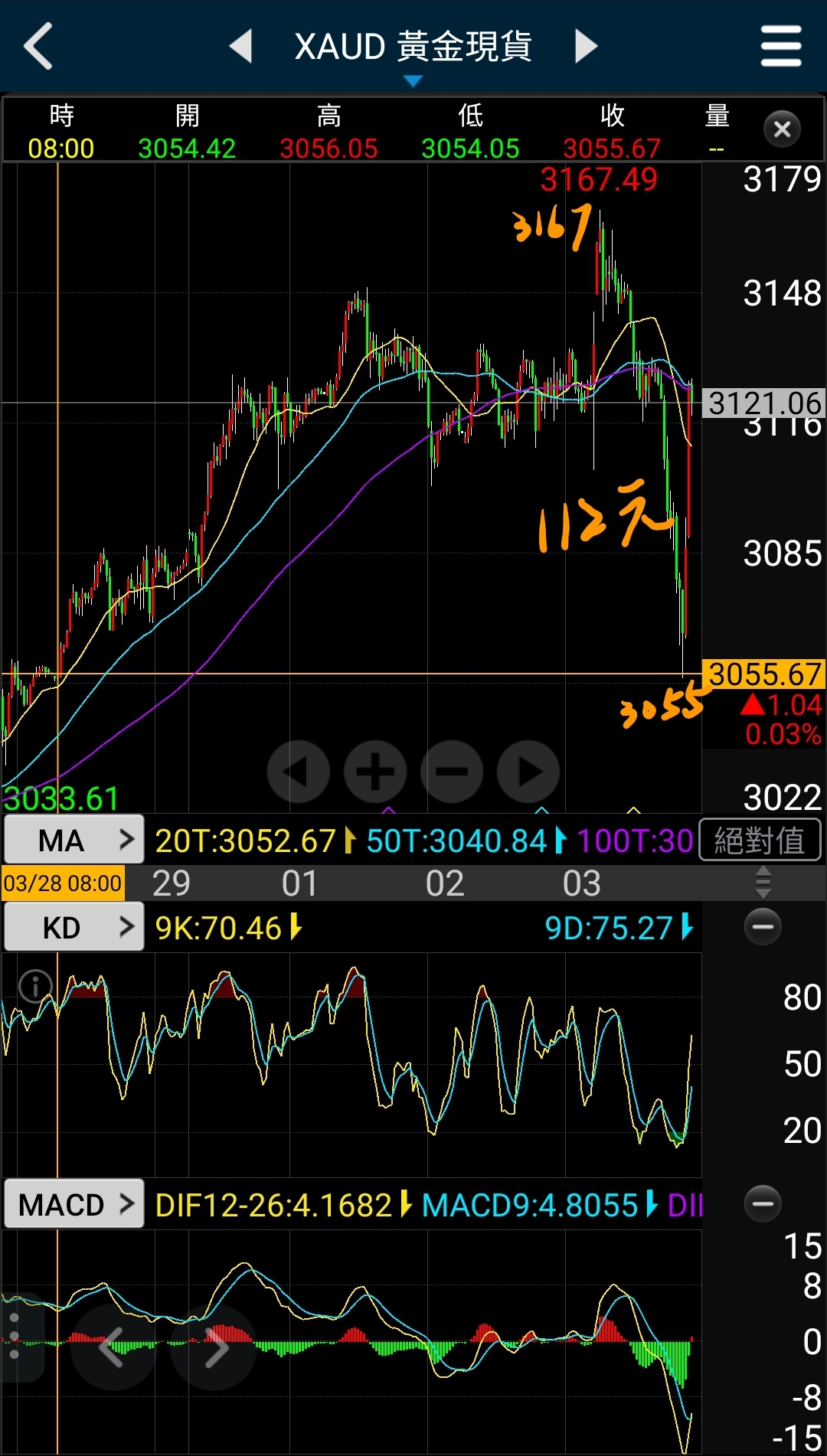Image resolution: width=827 pixels, height=1456 pixels.
Task: Open the MA indicator selector
Action: click(74, 841)
